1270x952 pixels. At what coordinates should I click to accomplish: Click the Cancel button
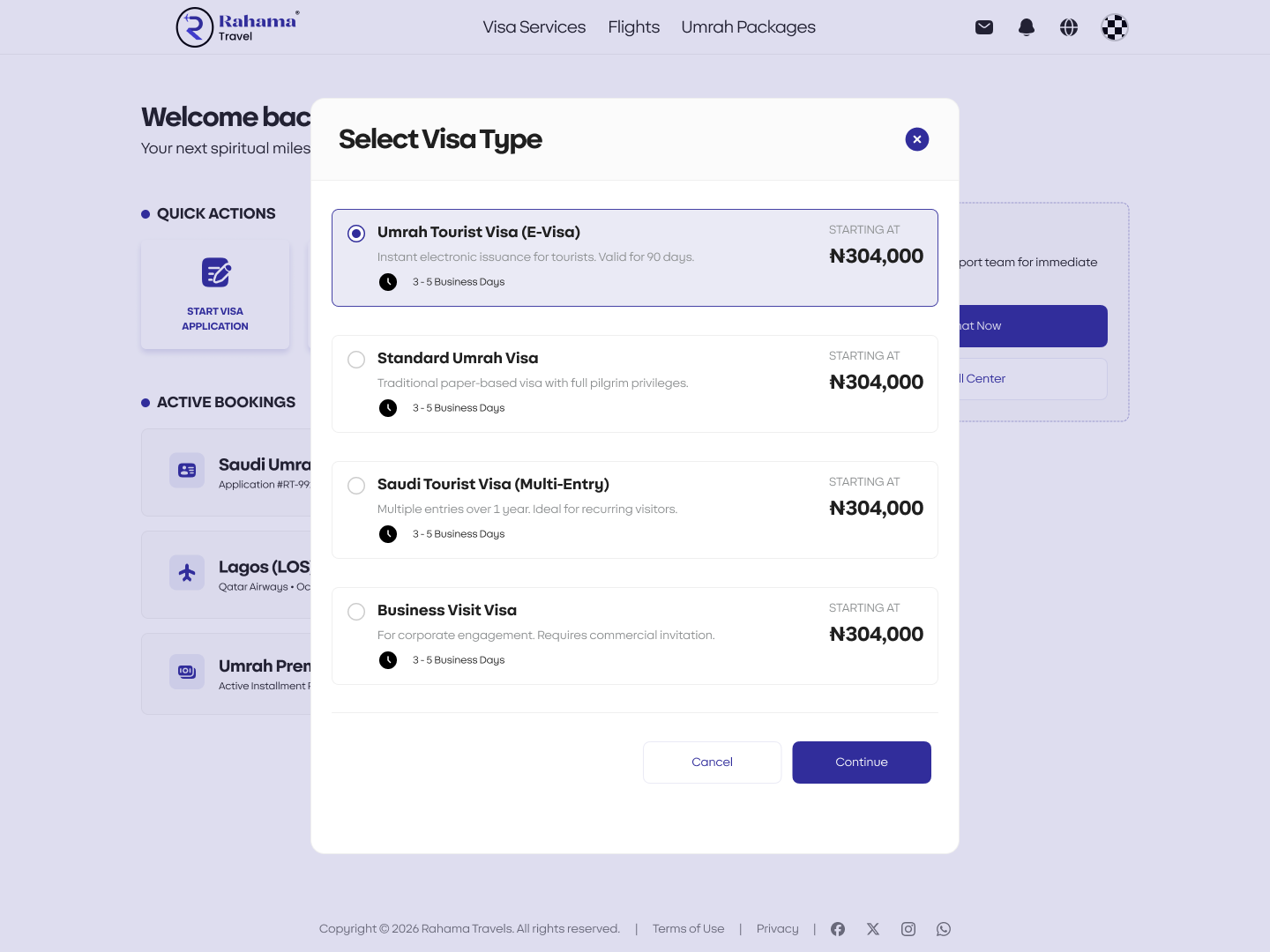[713, 762]
